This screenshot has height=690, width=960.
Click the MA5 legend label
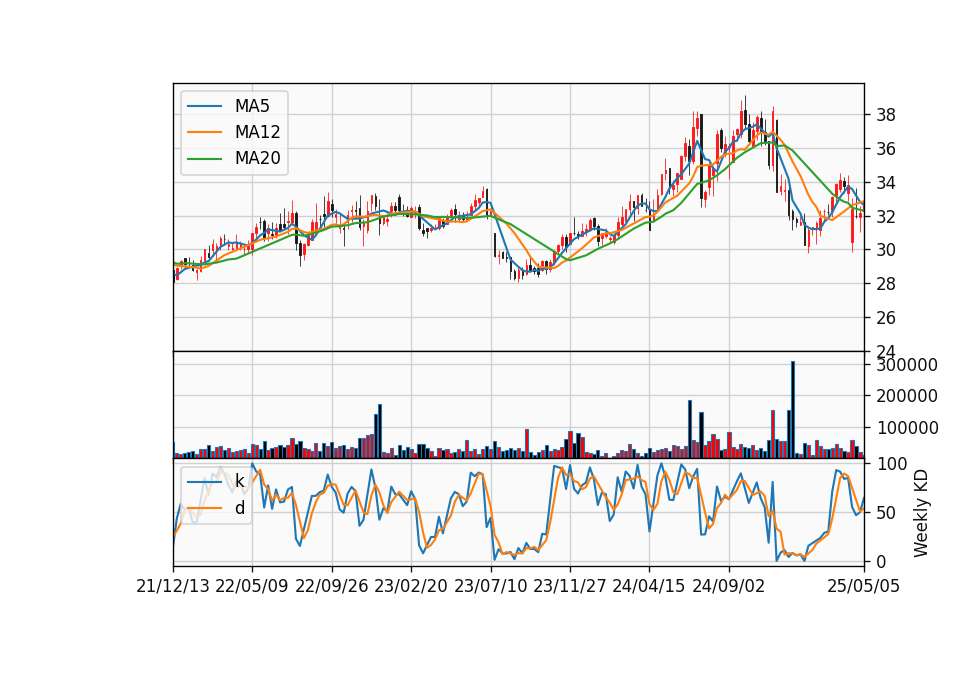(252, 106)
